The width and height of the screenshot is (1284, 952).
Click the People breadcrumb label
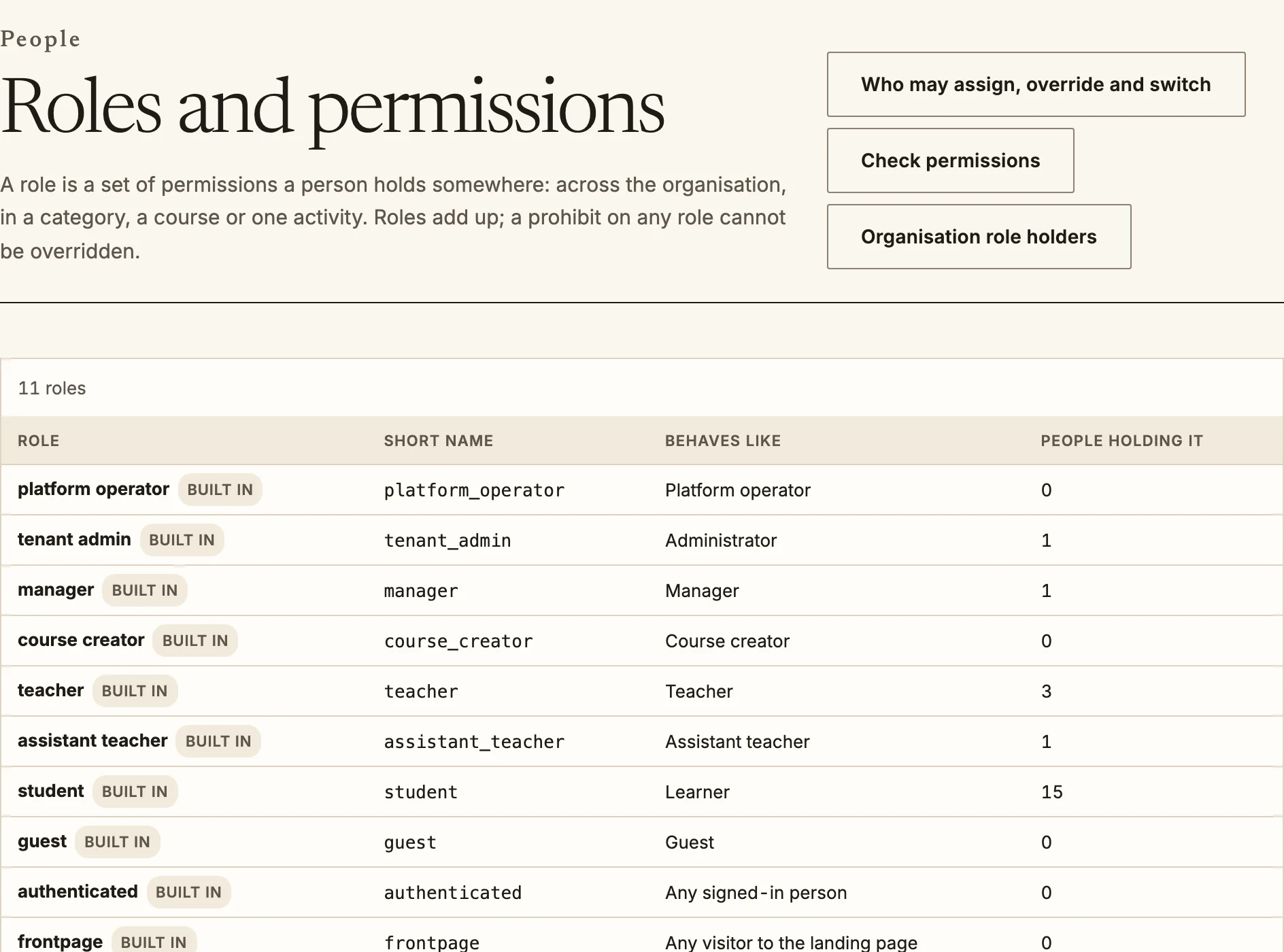click(x=40, y=39)
